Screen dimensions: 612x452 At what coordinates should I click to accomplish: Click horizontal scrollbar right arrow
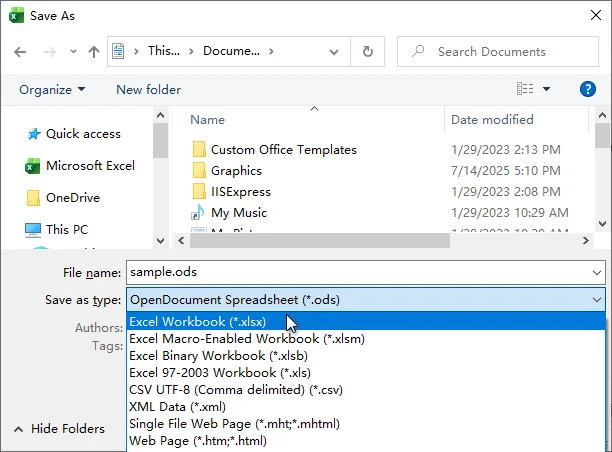tap(585, 240)
